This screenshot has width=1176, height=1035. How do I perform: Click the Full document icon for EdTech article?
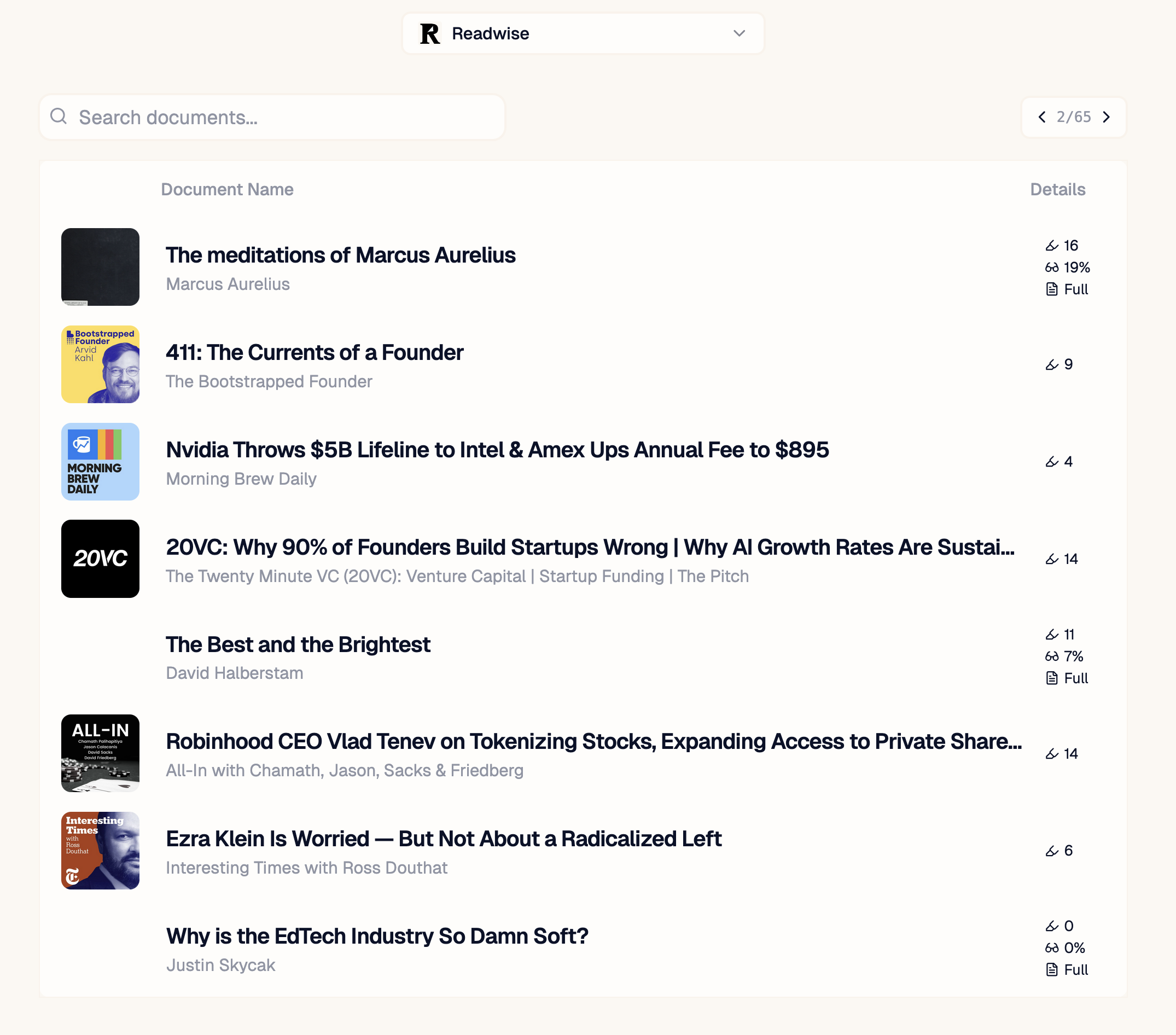click(x=1052, y=970)
